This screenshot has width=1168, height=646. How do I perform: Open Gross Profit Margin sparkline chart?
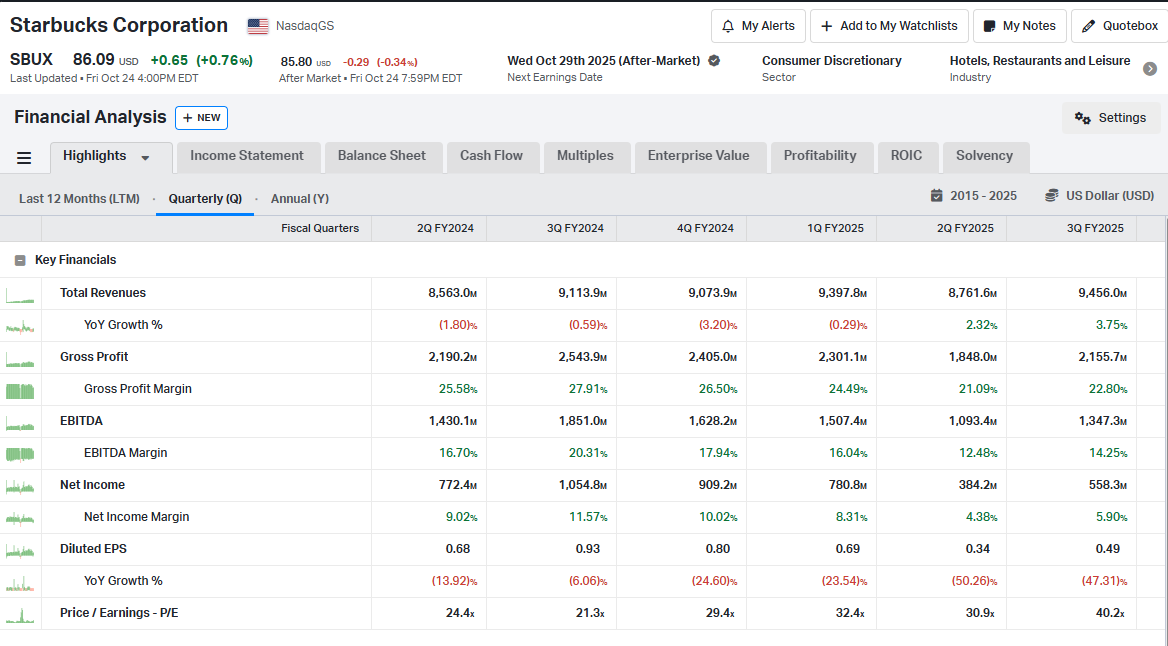click(20, 390)
